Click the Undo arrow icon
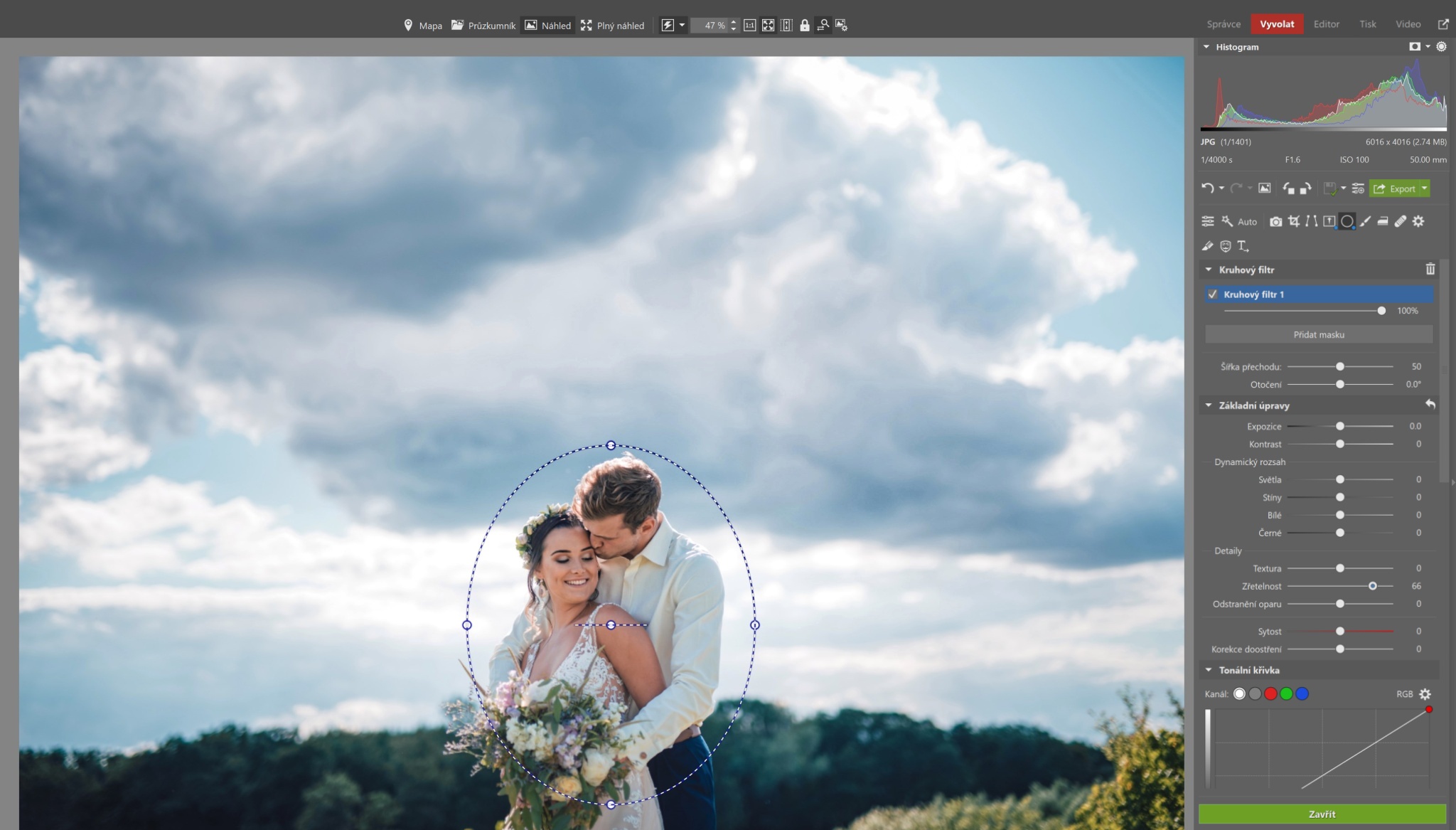The width and height of the screenshot is (1456, 830). point(1207,188)
